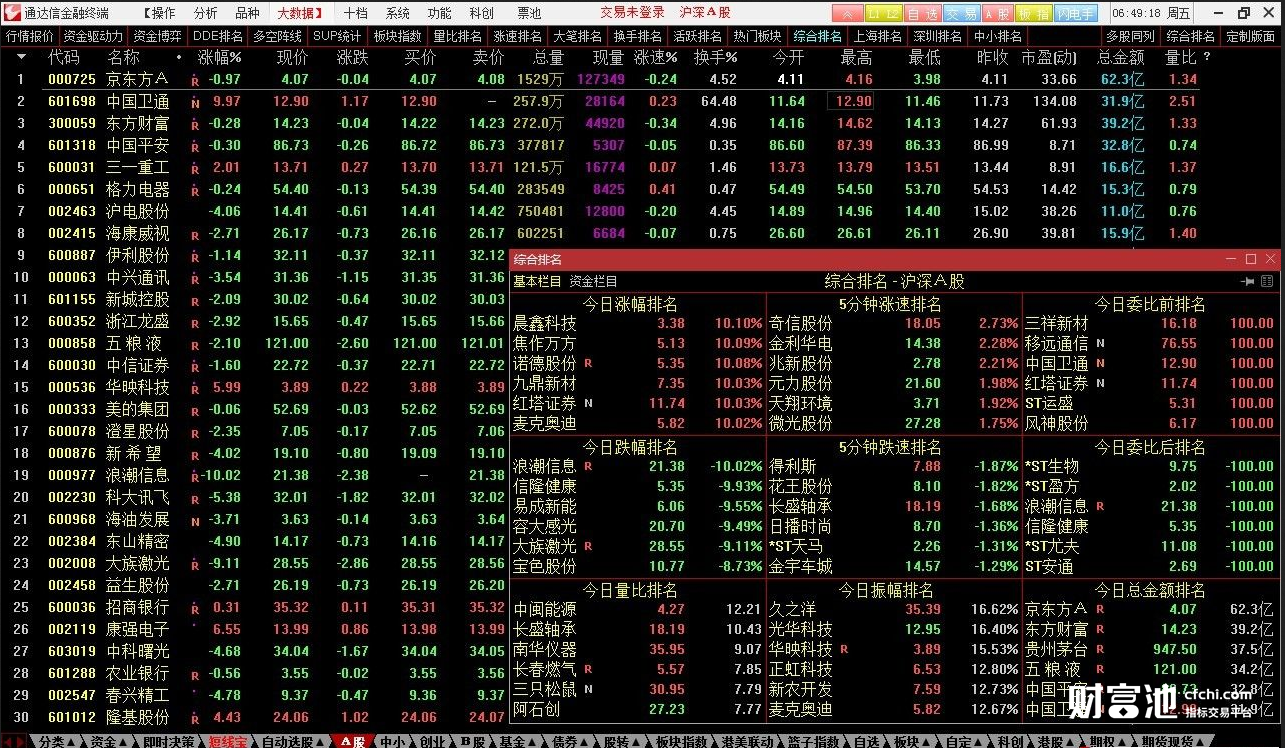Screen dimensions: 1285x748
Task: Expand the 自动选股 bottom tab menu
Action: pyautogui.click(x=292, y=741)
